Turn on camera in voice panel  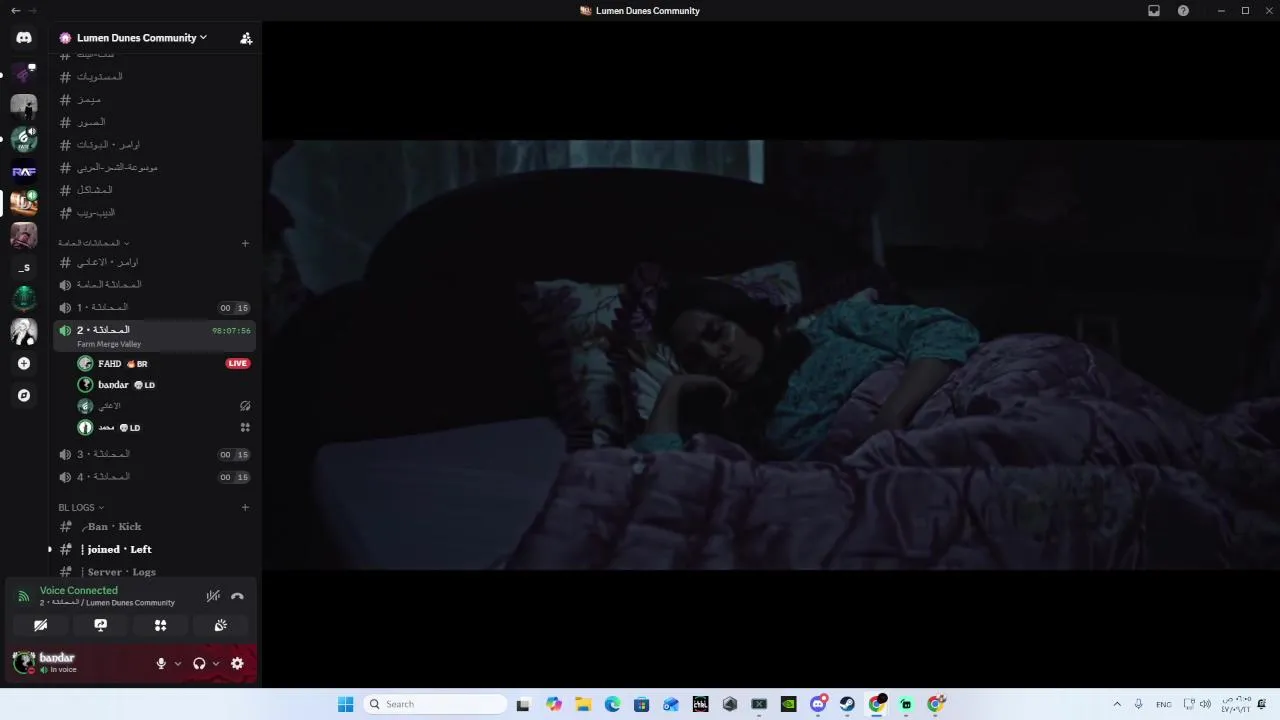click(x=41, y=625)
